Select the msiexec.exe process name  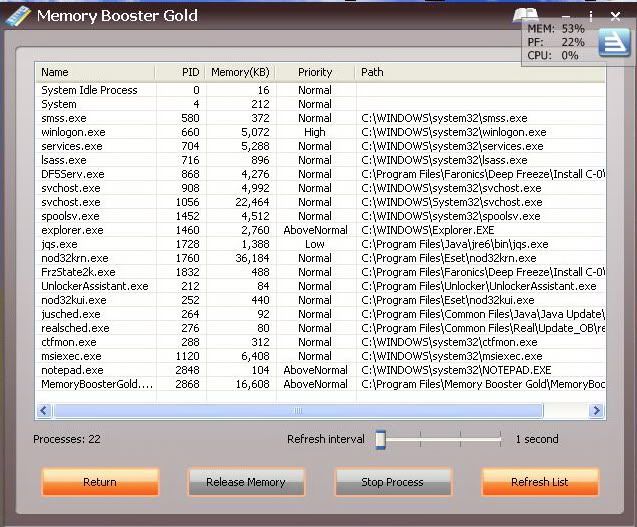point(71,356)
